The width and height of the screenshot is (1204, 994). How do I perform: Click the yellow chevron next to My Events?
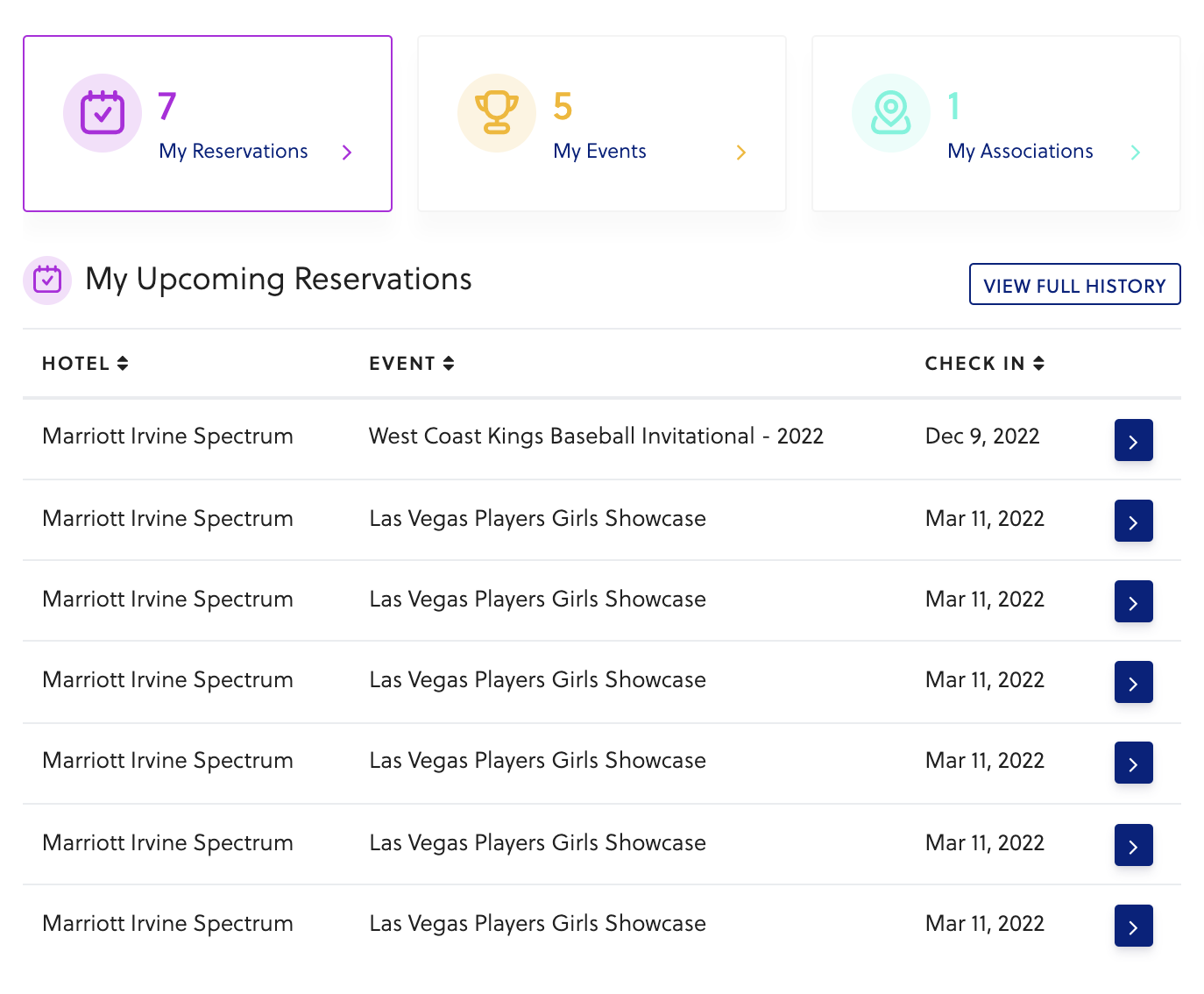coord(741,153)
